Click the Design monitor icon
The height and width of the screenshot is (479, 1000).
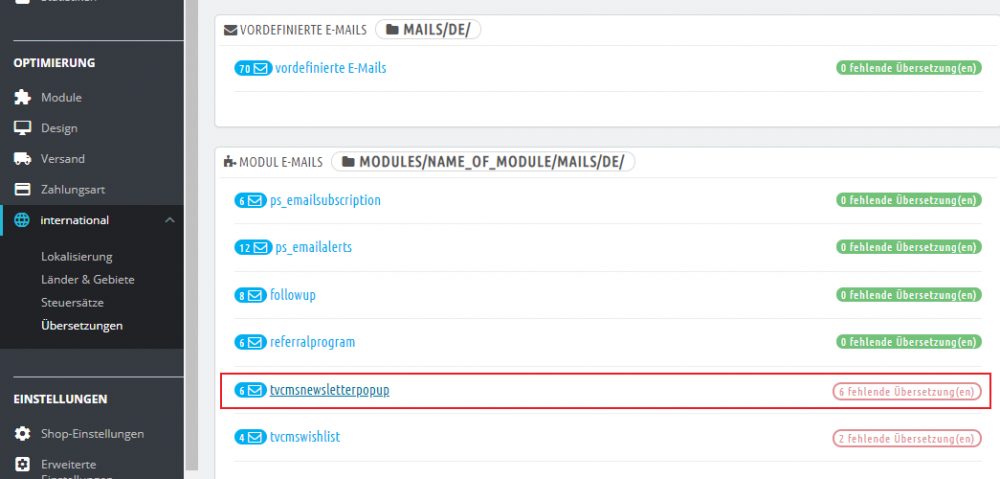click(x=22, y=128)
